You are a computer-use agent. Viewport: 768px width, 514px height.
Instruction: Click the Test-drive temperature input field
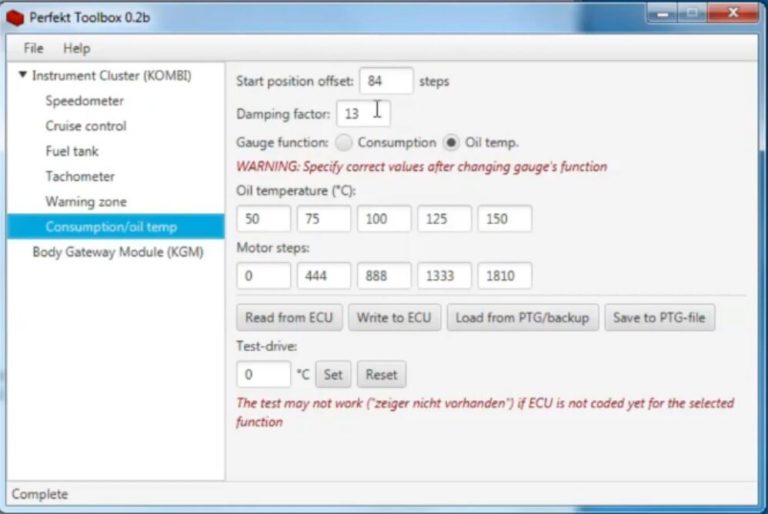(263, 375)
